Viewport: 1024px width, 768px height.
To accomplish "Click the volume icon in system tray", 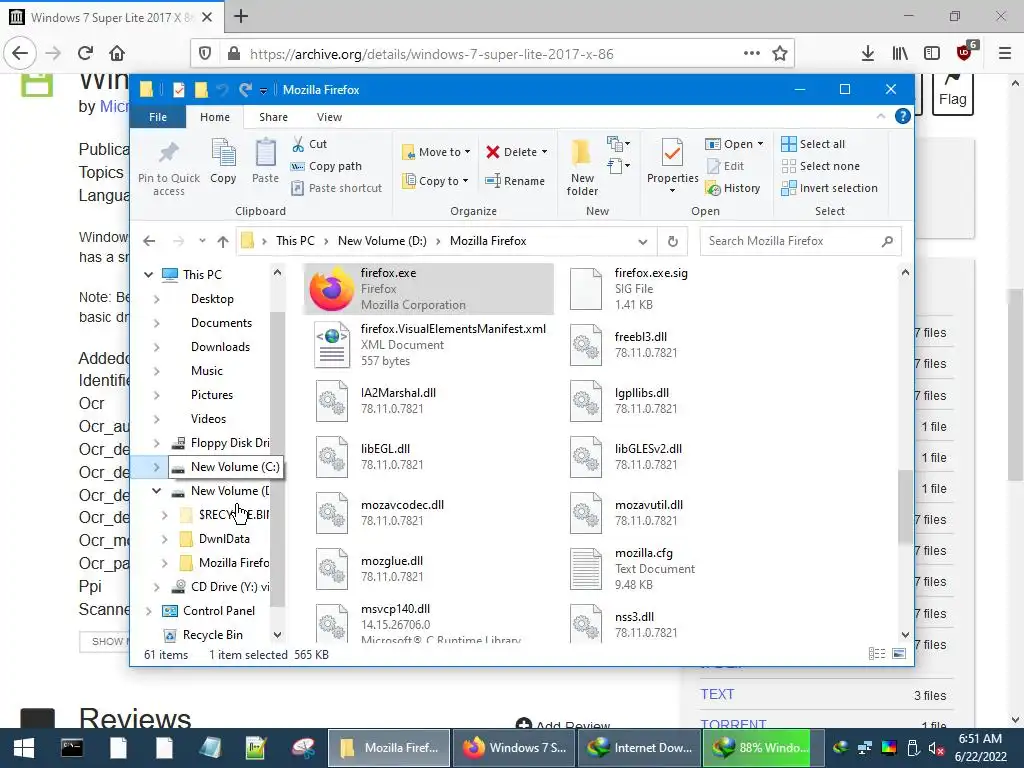I will pyautogui.click(x=936, y=748).
